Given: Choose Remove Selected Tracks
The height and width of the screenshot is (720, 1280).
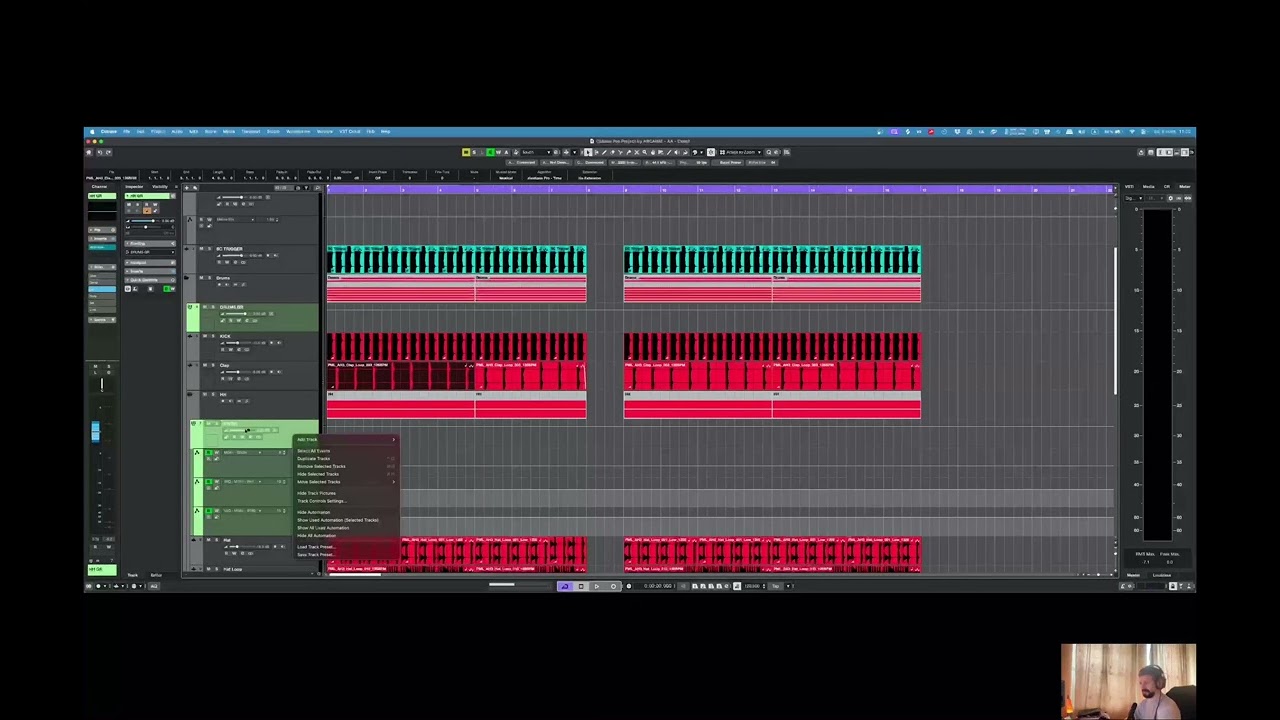Looking at the screenshot, I should [x=321, y=466].
